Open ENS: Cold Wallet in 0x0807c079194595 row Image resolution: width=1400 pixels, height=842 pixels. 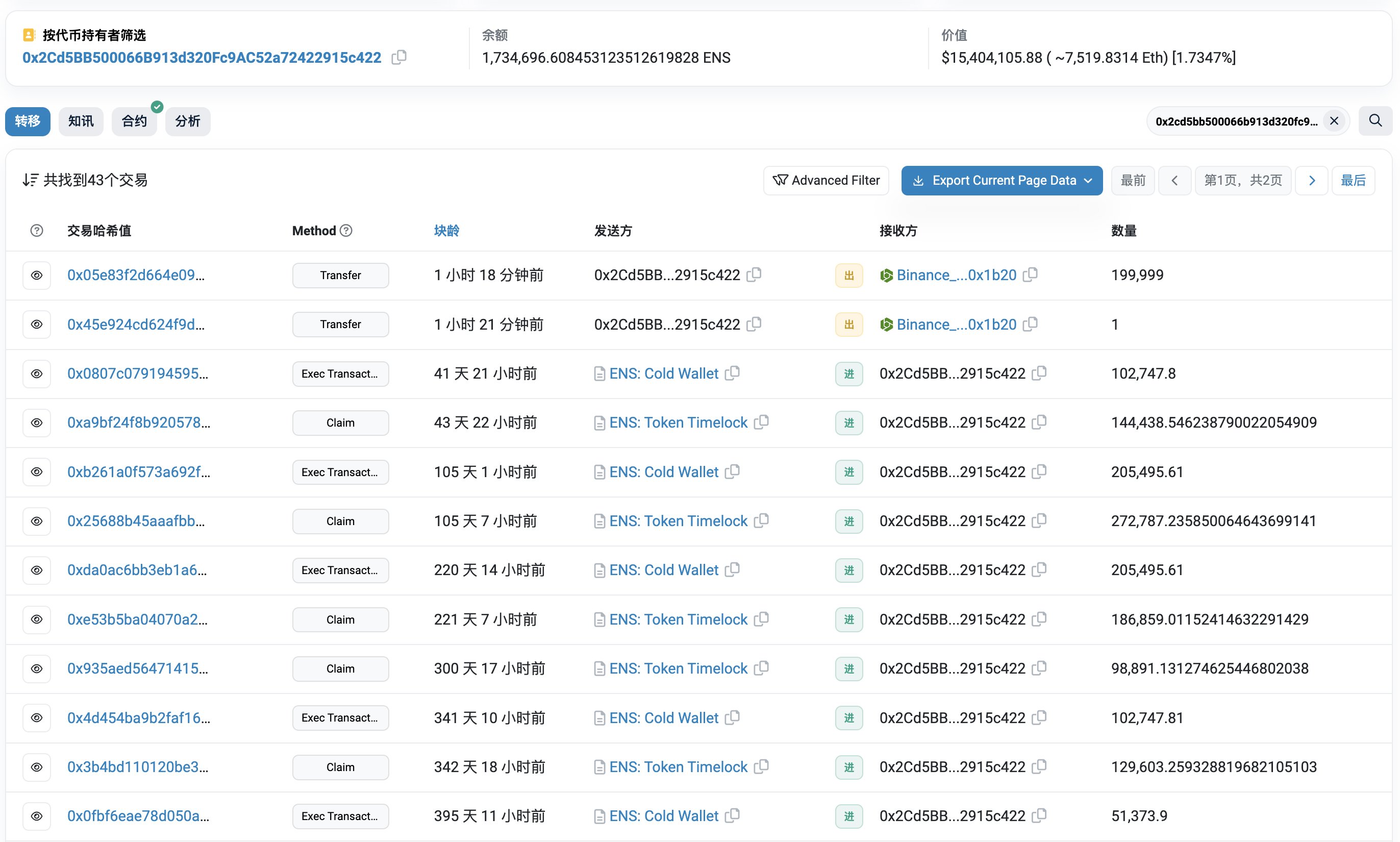click(x=664, y=374)
